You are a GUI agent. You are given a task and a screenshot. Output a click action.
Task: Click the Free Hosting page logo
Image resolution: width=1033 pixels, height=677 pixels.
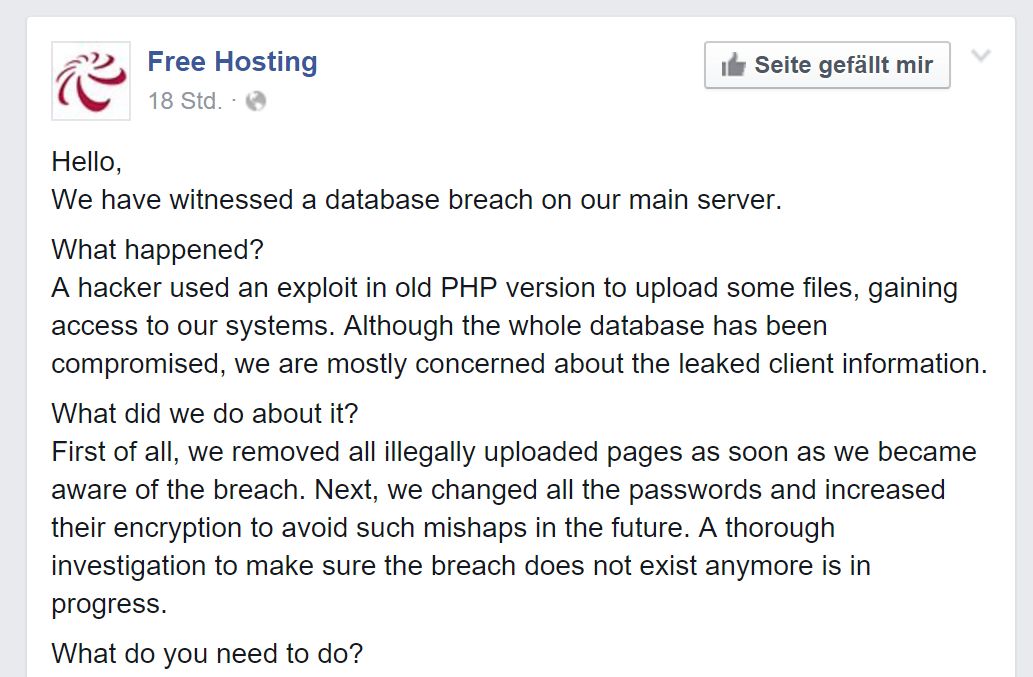(x=91, y=81)
